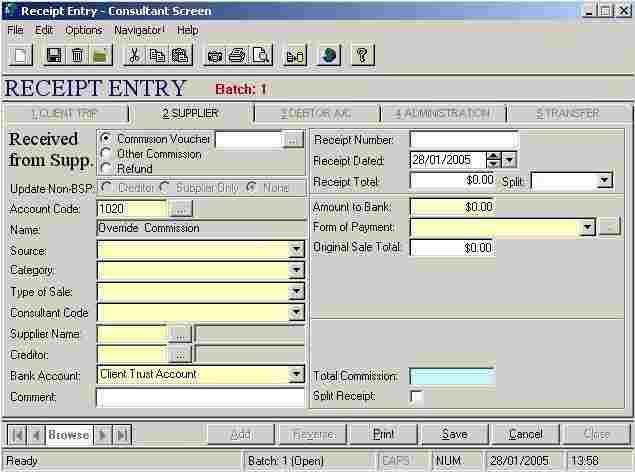Open the Options menu
Screen dimensions: 635x472
[83, 30]
